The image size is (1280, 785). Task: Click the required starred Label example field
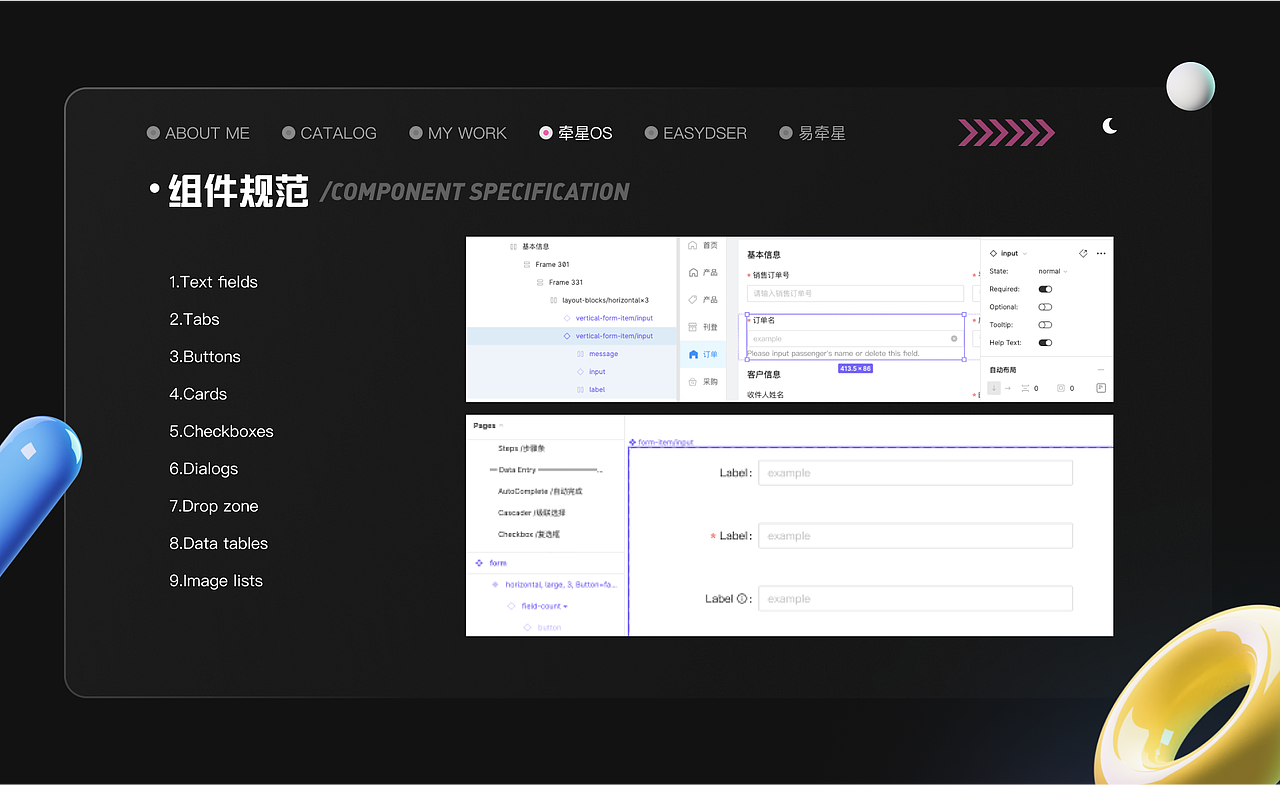point(915,536)
